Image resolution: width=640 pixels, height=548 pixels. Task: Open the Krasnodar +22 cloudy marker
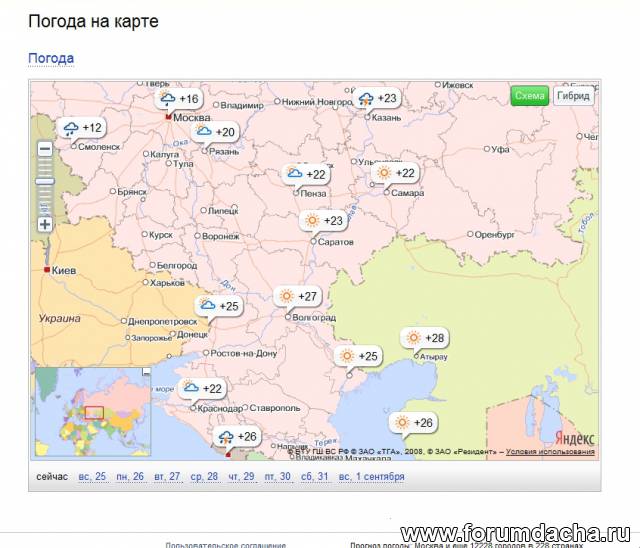201,388
